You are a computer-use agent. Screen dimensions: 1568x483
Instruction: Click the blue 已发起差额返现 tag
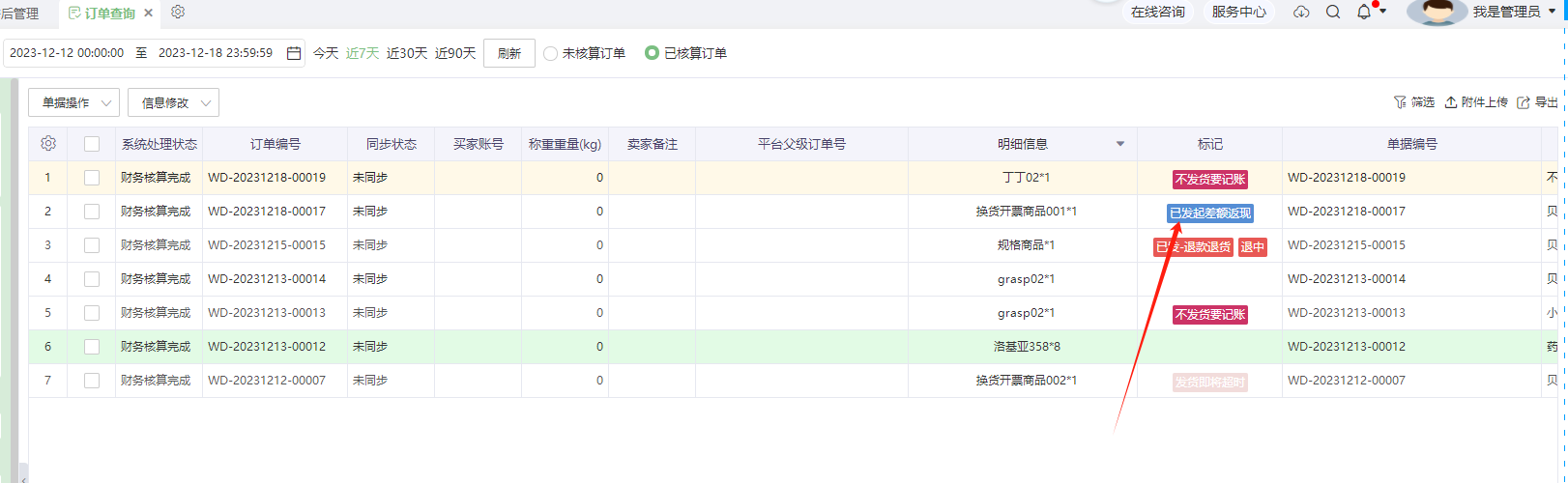[1210, 213]
